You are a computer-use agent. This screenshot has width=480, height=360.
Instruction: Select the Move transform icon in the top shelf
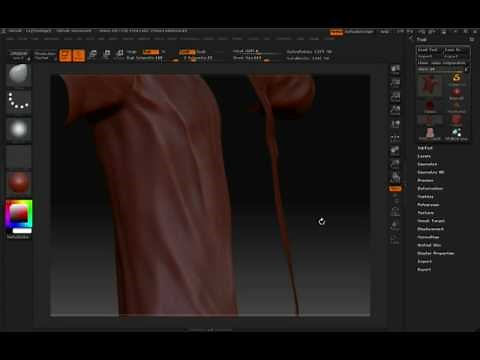[93, 55]
